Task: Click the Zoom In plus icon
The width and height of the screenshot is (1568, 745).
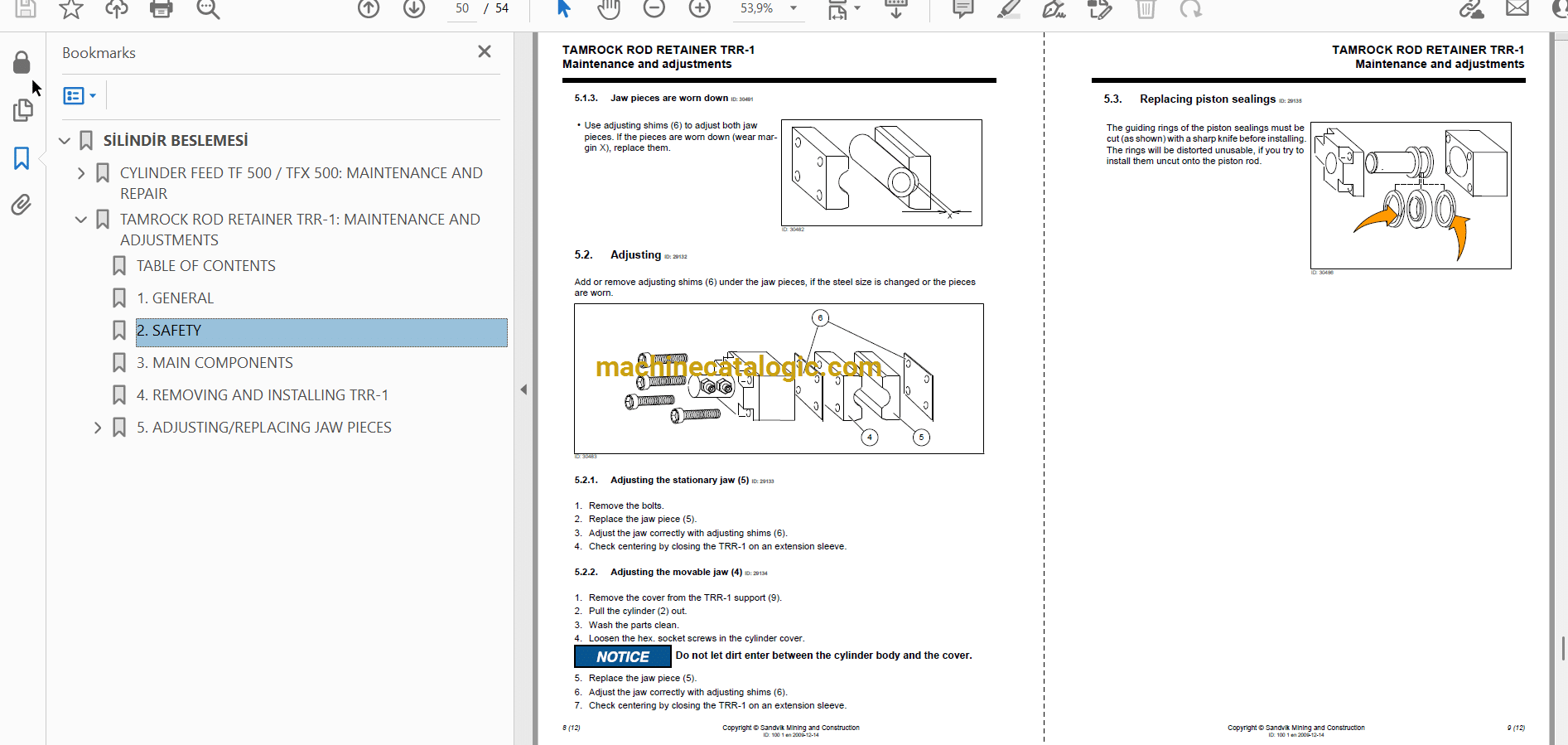Action: point(700,9)
